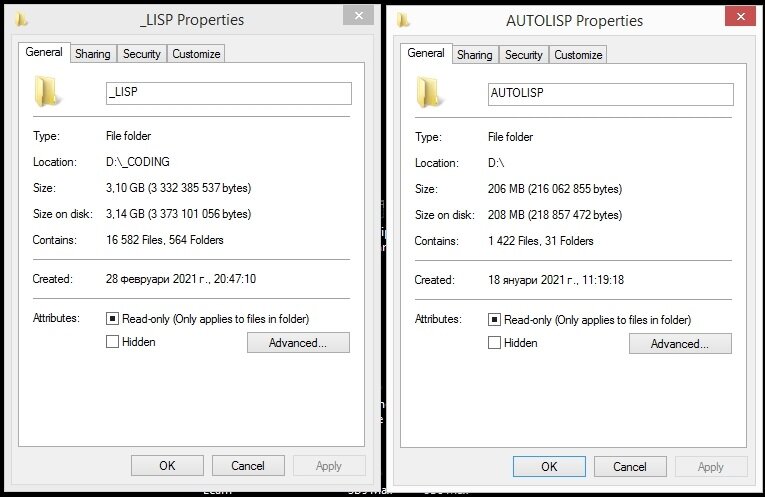Open Advanced attributes in _LISP Properties
Viewport: 765px width, 497px height.
click(298, 342)
